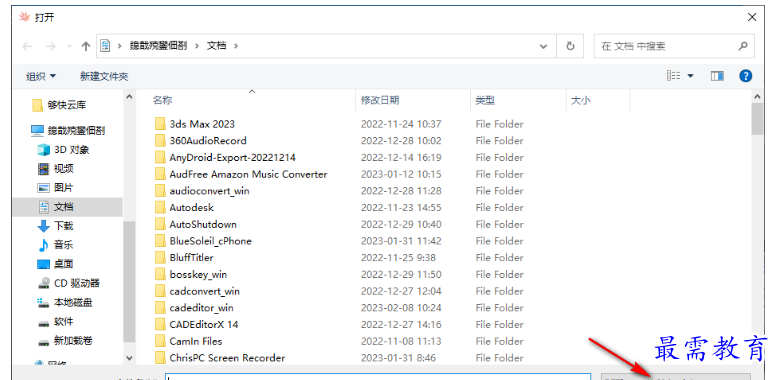
Task: Open 视频 in navigation pane
Action: 55,169
